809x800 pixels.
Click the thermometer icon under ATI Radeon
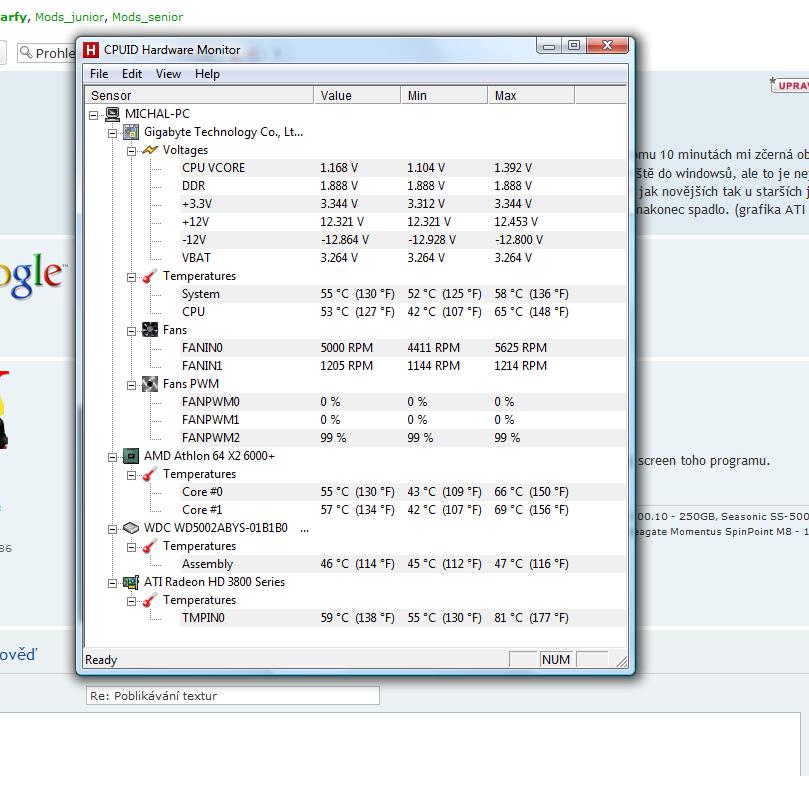pos(150,600)
